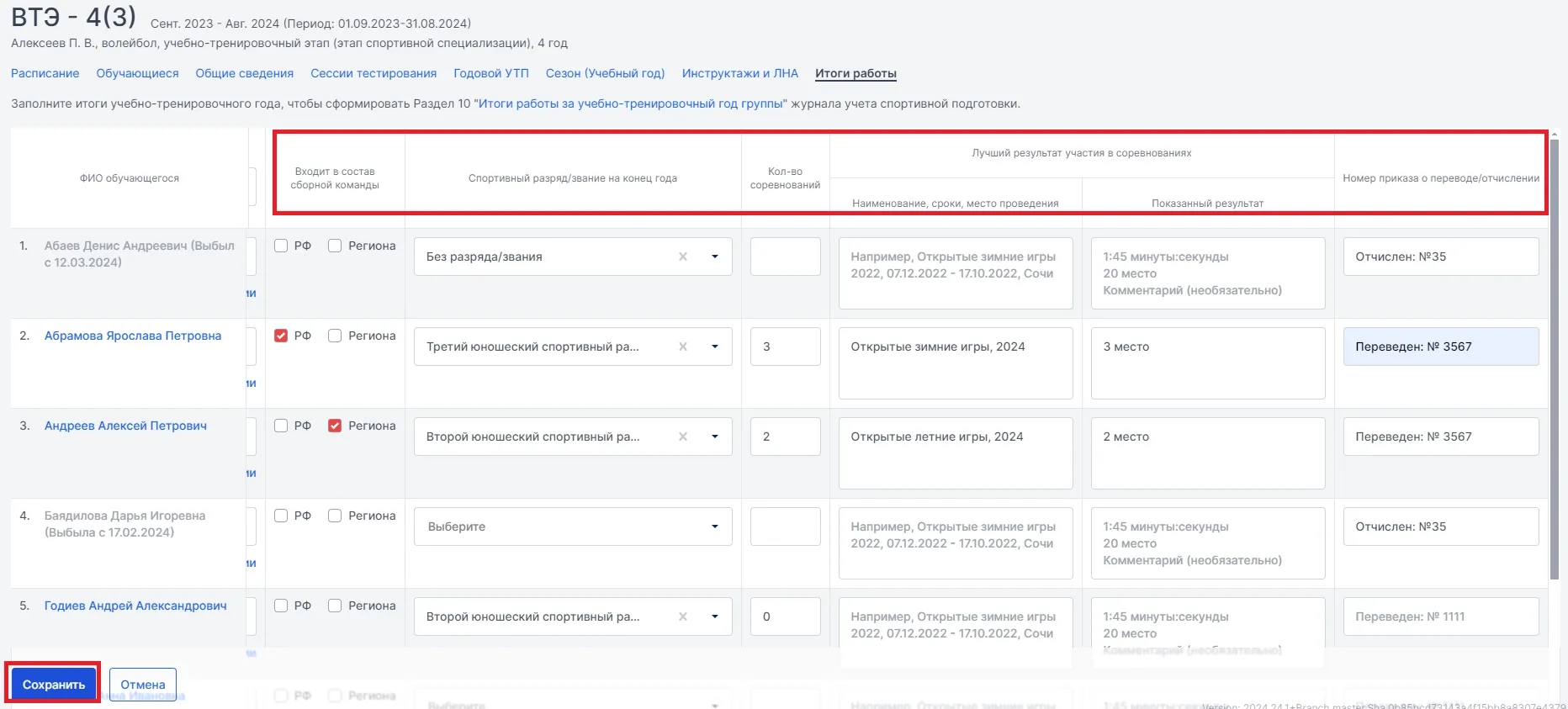Toggle Региона checkbox for Баядилова Дарья
Viewport: 1568px width, 709px height.
[x=335, y=516]
